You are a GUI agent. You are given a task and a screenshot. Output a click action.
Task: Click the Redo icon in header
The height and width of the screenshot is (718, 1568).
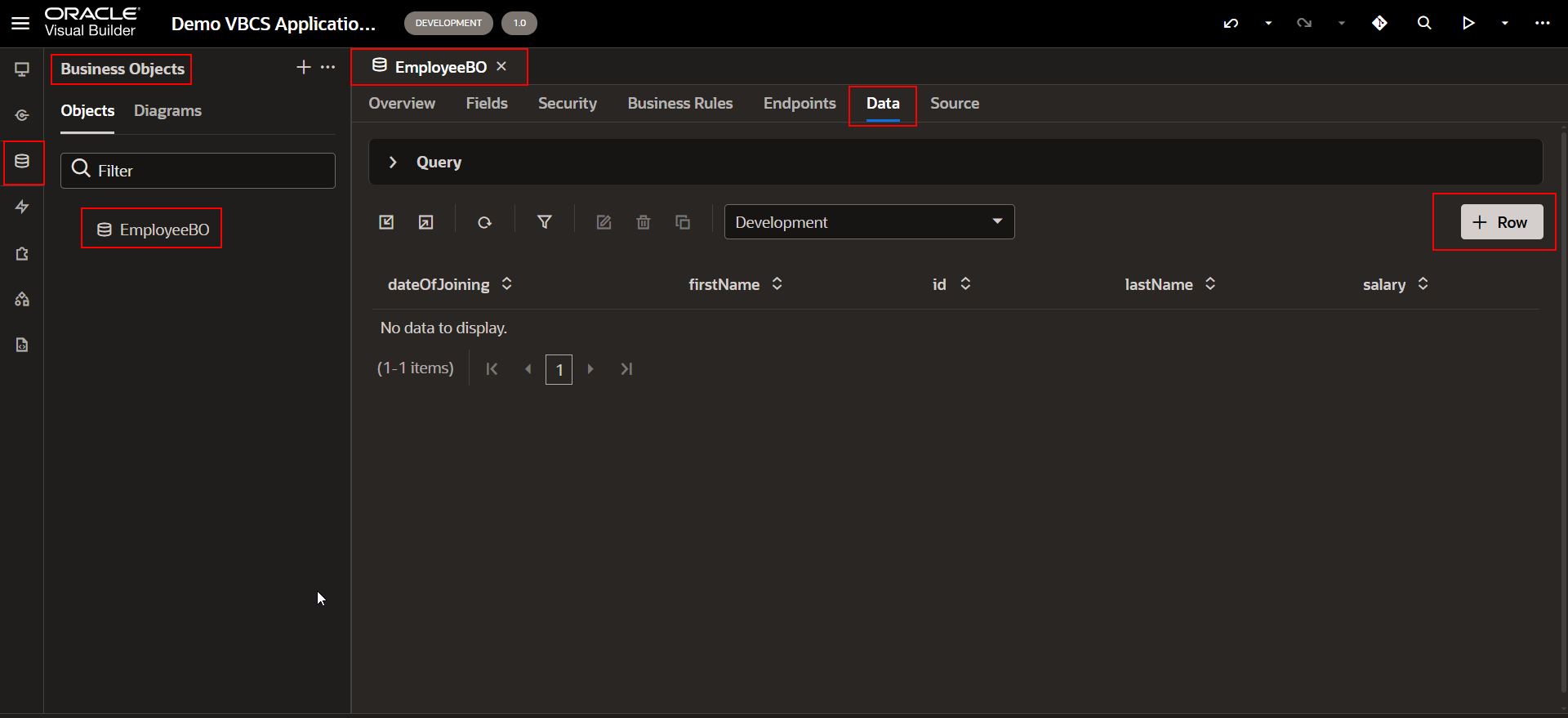(1304, 23)
